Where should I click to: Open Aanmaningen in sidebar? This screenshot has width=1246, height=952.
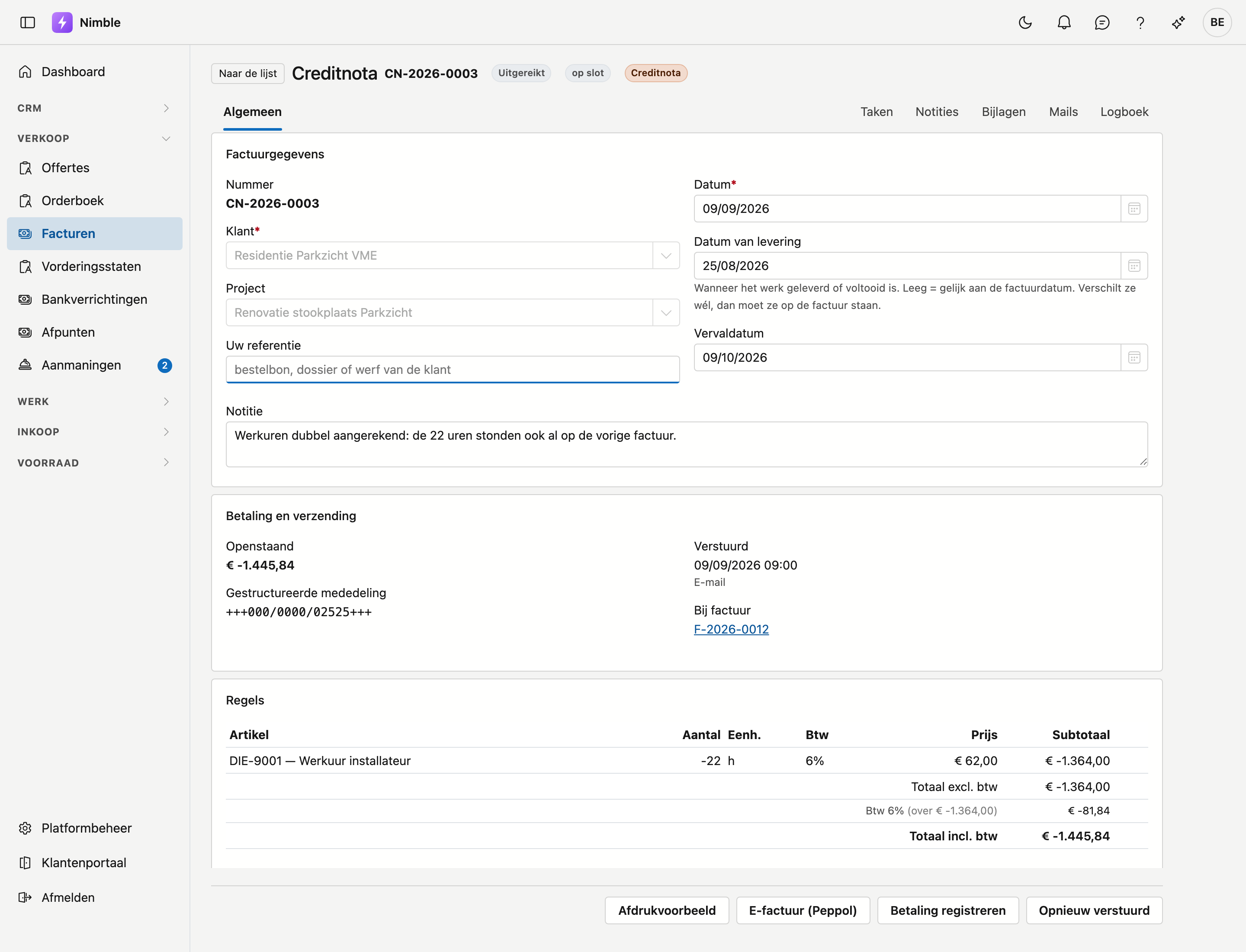95,365
